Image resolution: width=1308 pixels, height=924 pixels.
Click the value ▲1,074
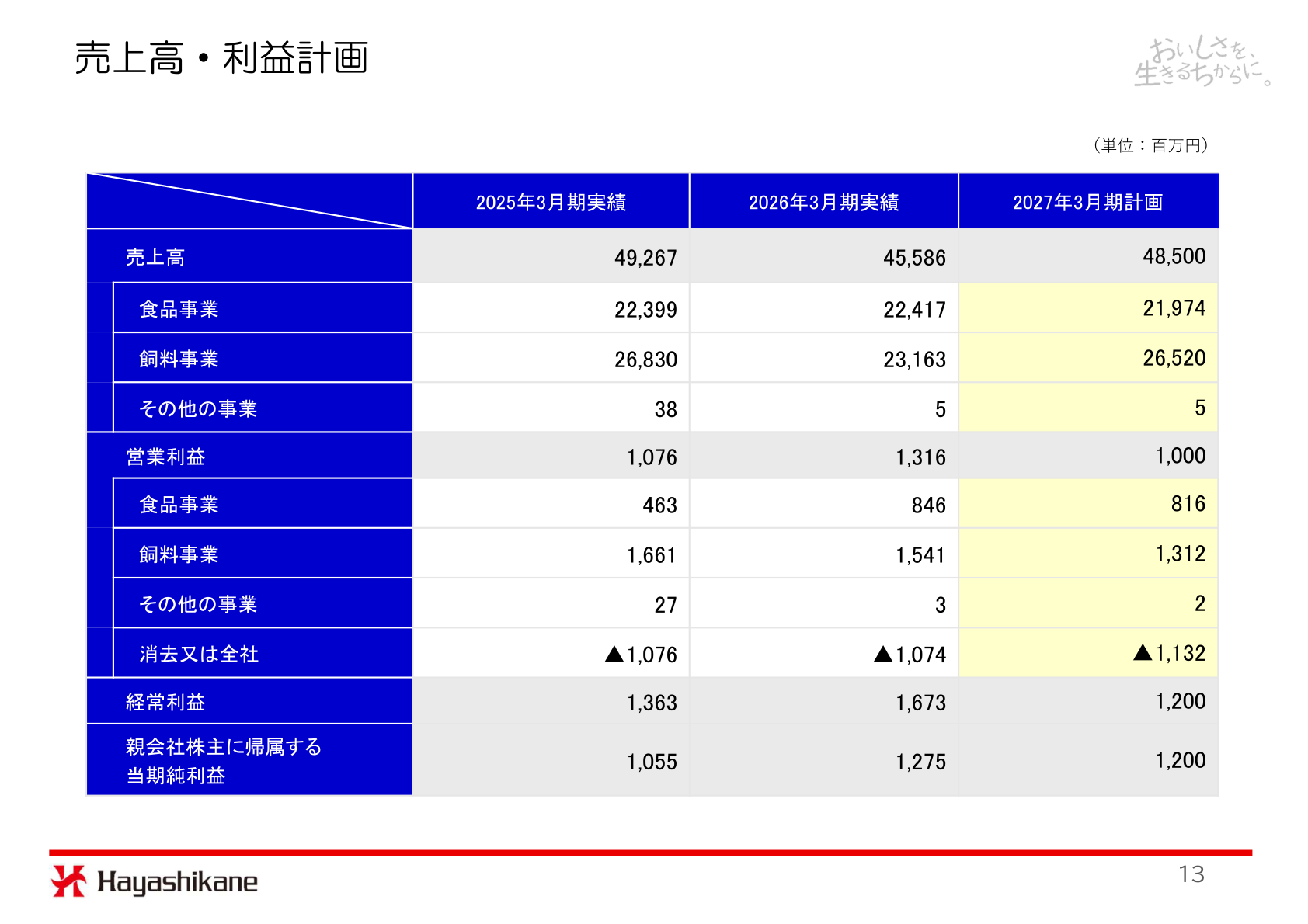pyautogui.click(x=910, y=655)
